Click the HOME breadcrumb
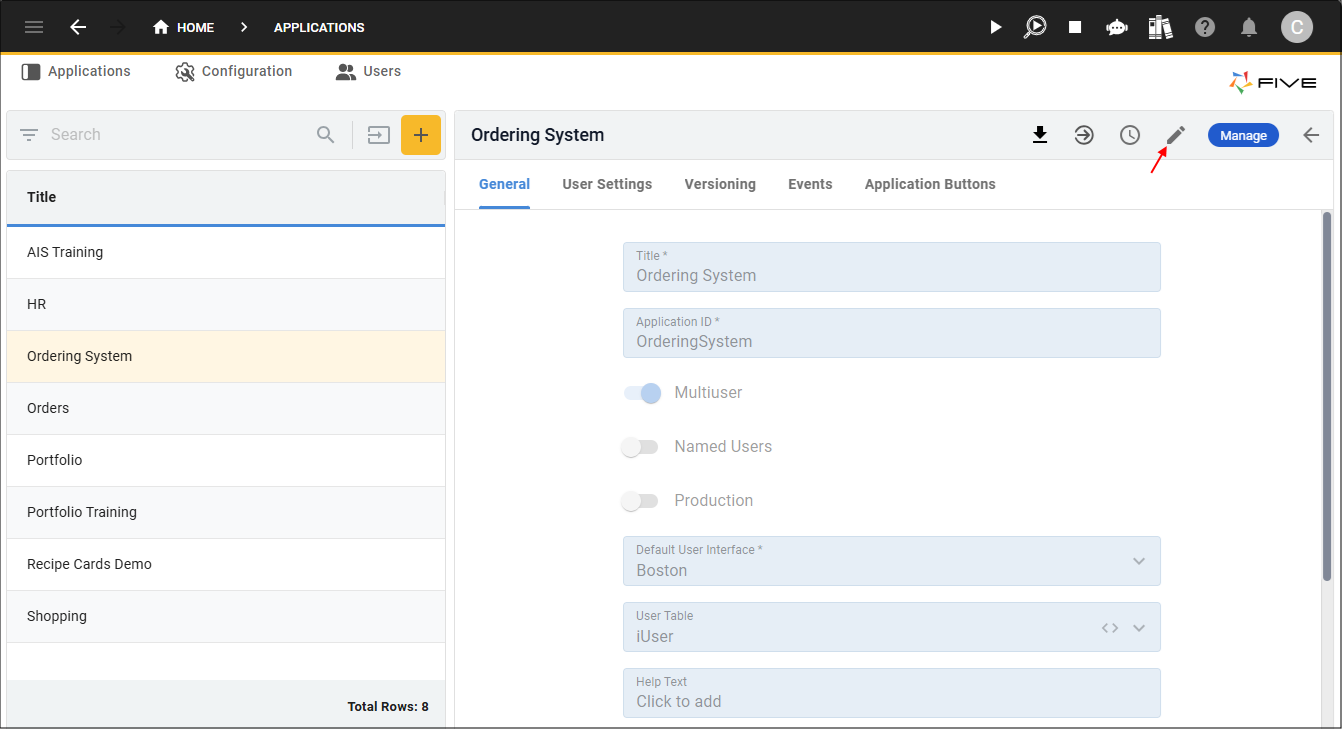This screenshot has width=1342, height=729. (184, 27)
